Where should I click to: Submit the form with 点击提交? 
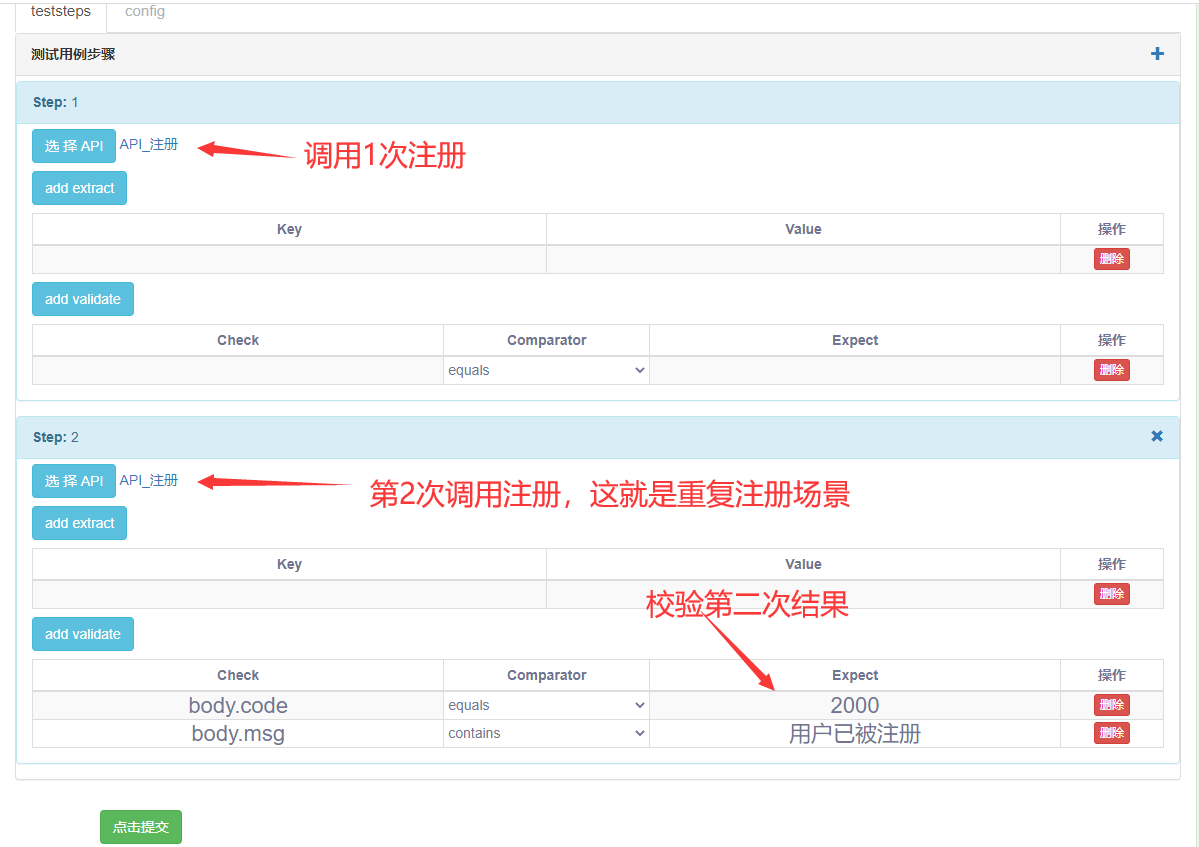(141, 826)
